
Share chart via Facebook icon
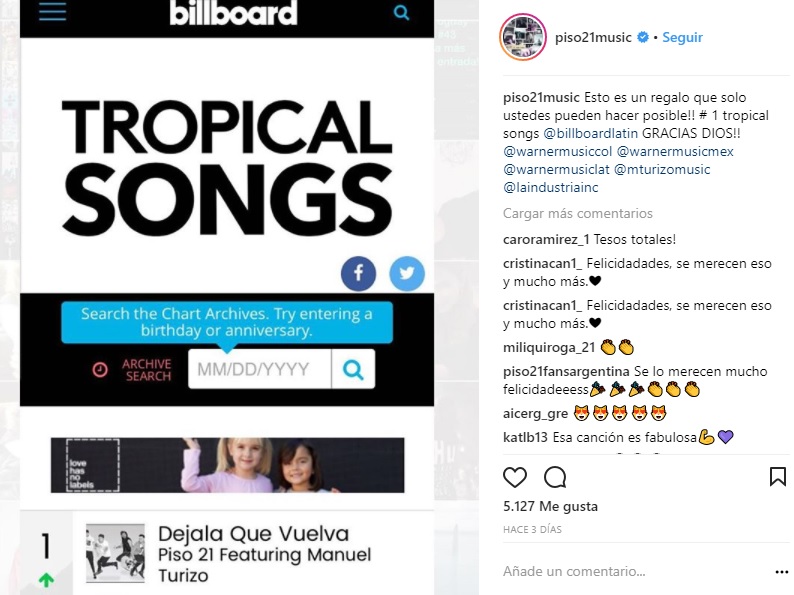pyautogui.click(x=358, y=273)
